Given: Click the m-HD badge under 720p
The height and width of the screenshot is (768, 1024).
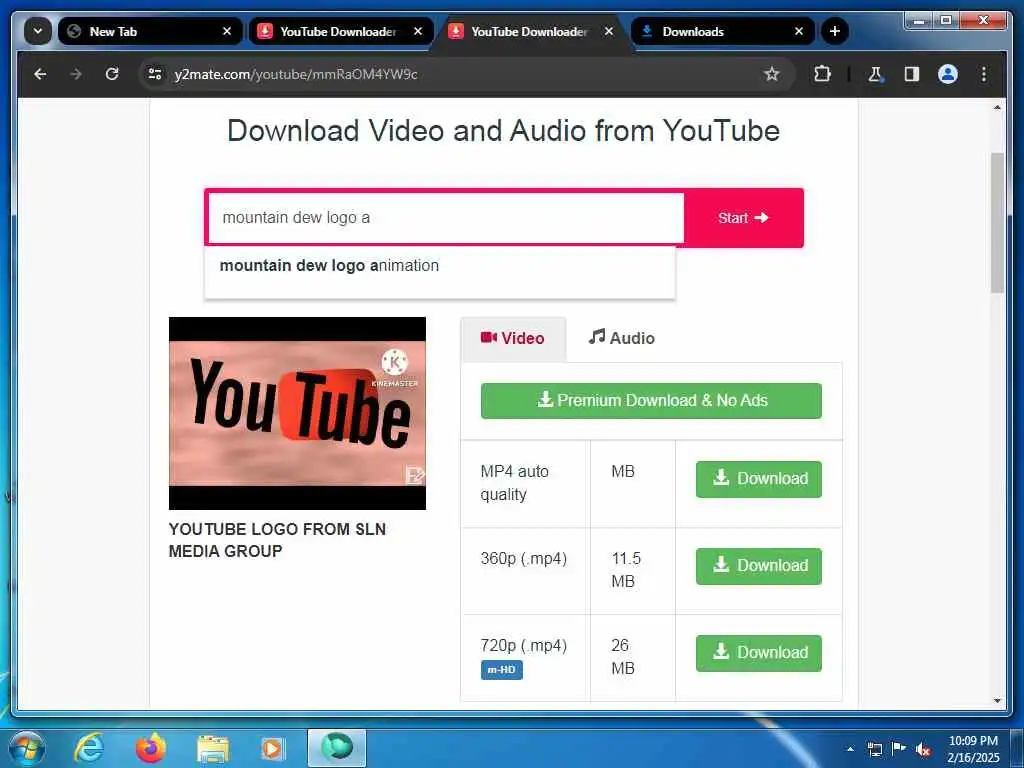Looking at the screenshot, I should (502, 669).
